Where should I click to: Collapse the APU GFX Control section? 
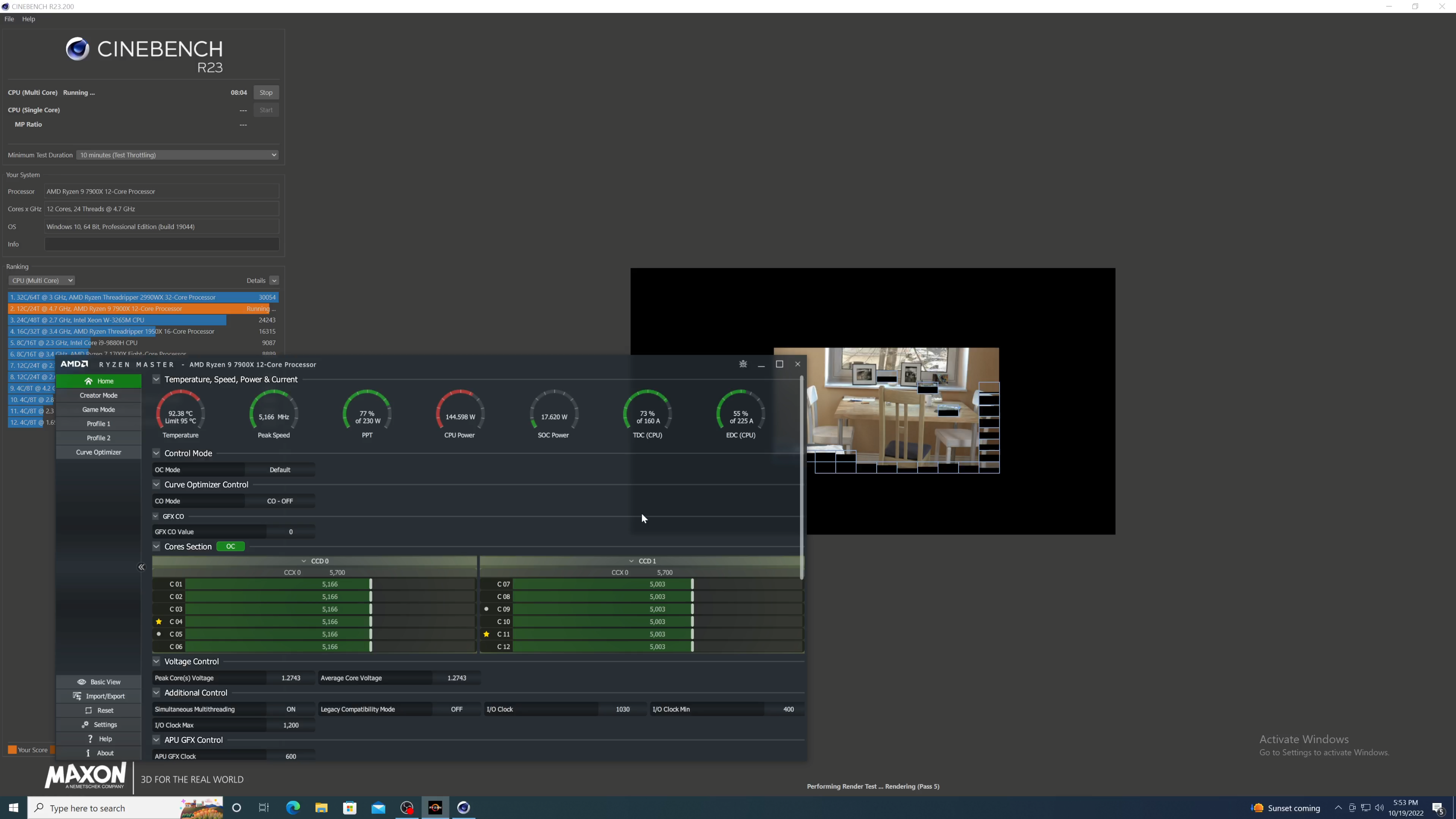[x=156, y=740]
